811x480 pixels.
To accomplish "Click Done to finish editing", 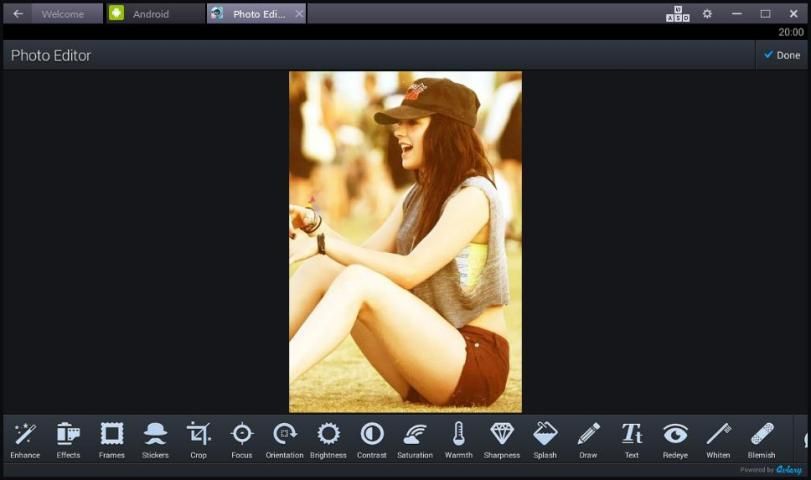I will coord(781,55).
